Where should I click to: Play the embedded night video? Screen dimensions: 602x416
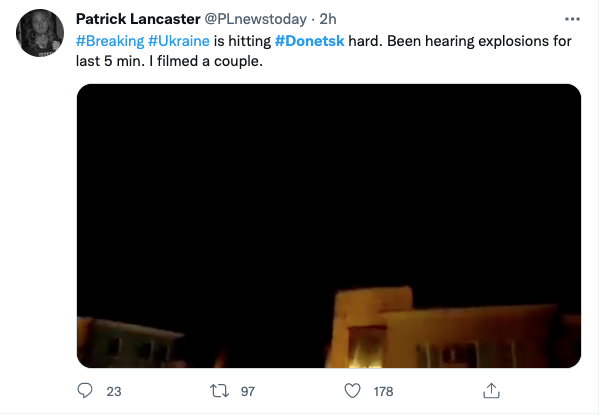[329, 225]
